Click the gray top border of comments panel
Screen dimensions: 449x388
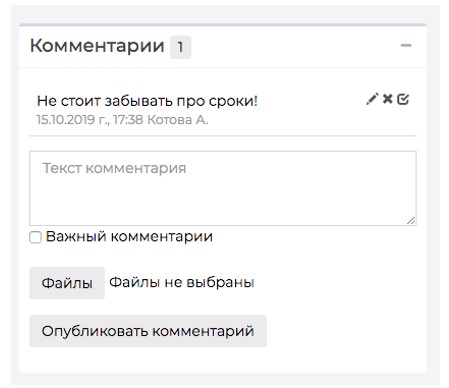(223, 25)
